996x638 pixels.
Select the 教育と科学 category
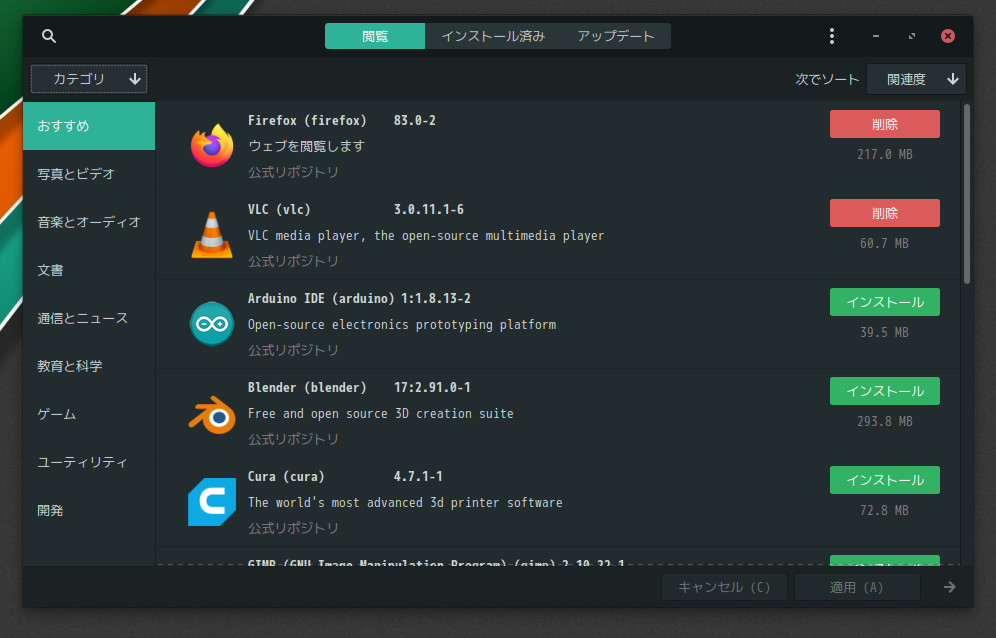pyautogui.click(x=89, y=366)
